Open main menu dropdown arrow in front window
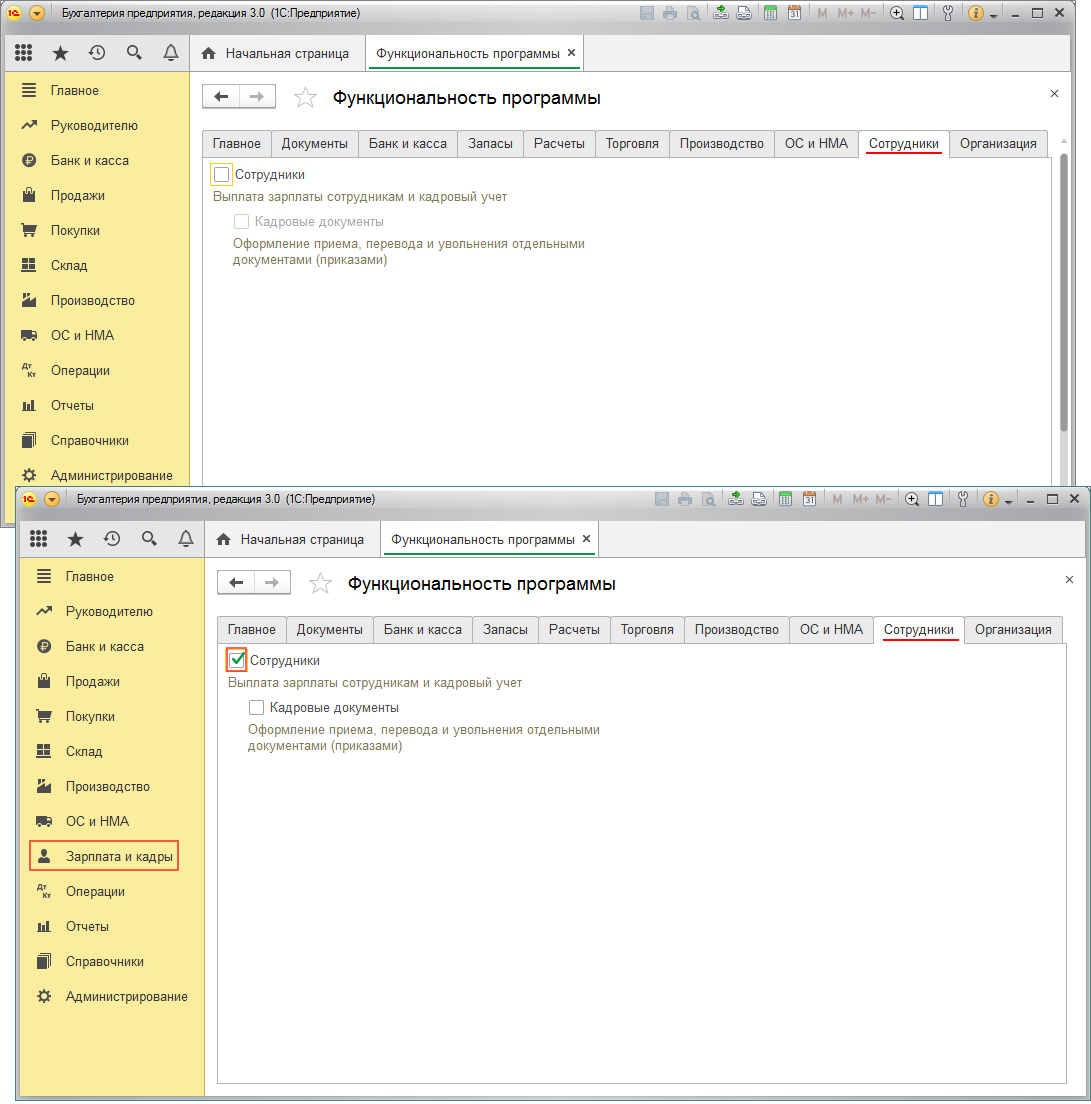Image resolution: width=1091 pixels, height=1104 pixels. coord(52,499)
